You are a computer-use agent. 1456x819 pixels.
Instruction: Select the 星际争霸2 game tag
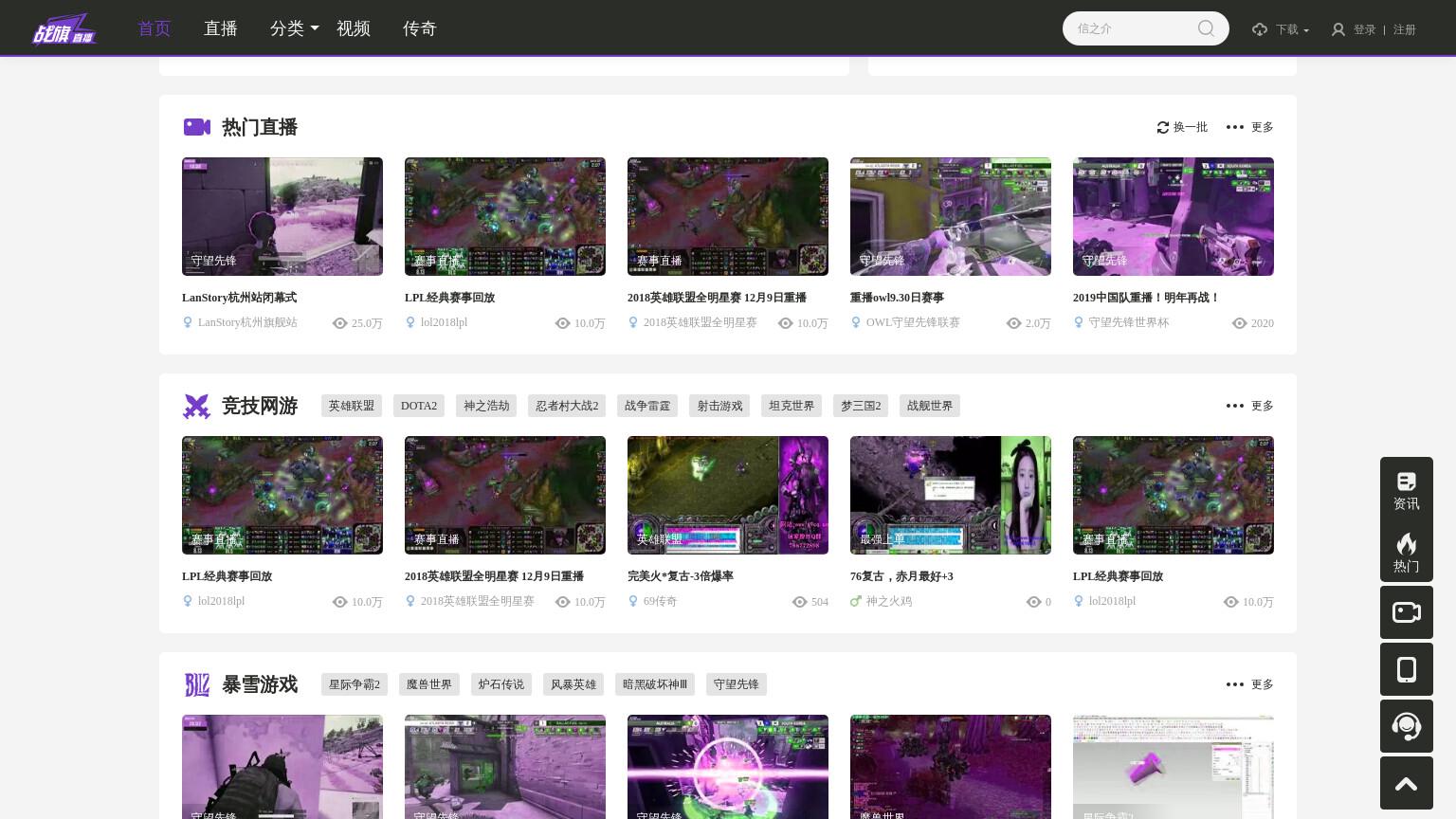(x=355, y=684)
